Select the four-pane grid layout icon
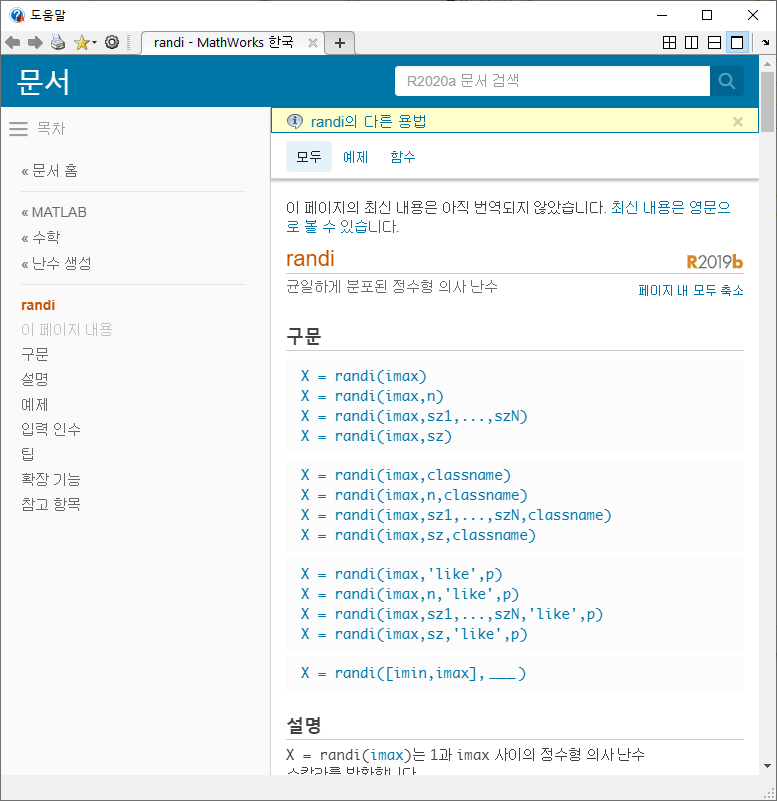The height and width of the screenshot is (801, 777). point(669,42)
